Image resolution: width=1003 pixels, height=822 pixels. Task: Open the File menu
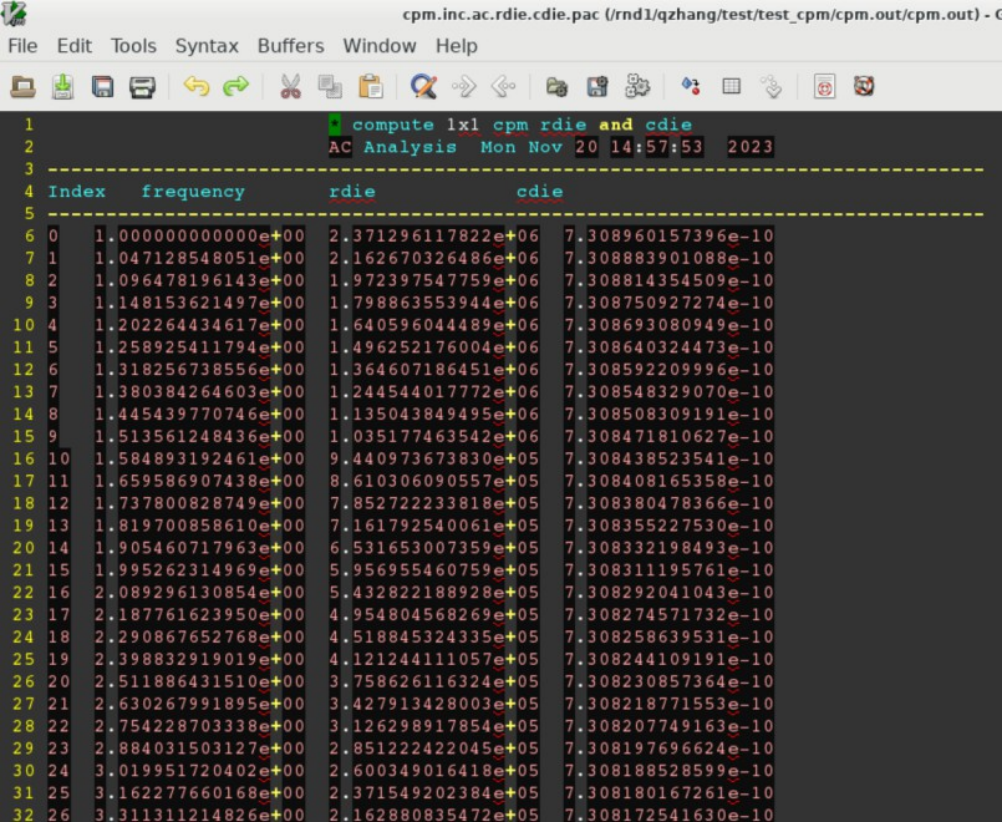22,46
